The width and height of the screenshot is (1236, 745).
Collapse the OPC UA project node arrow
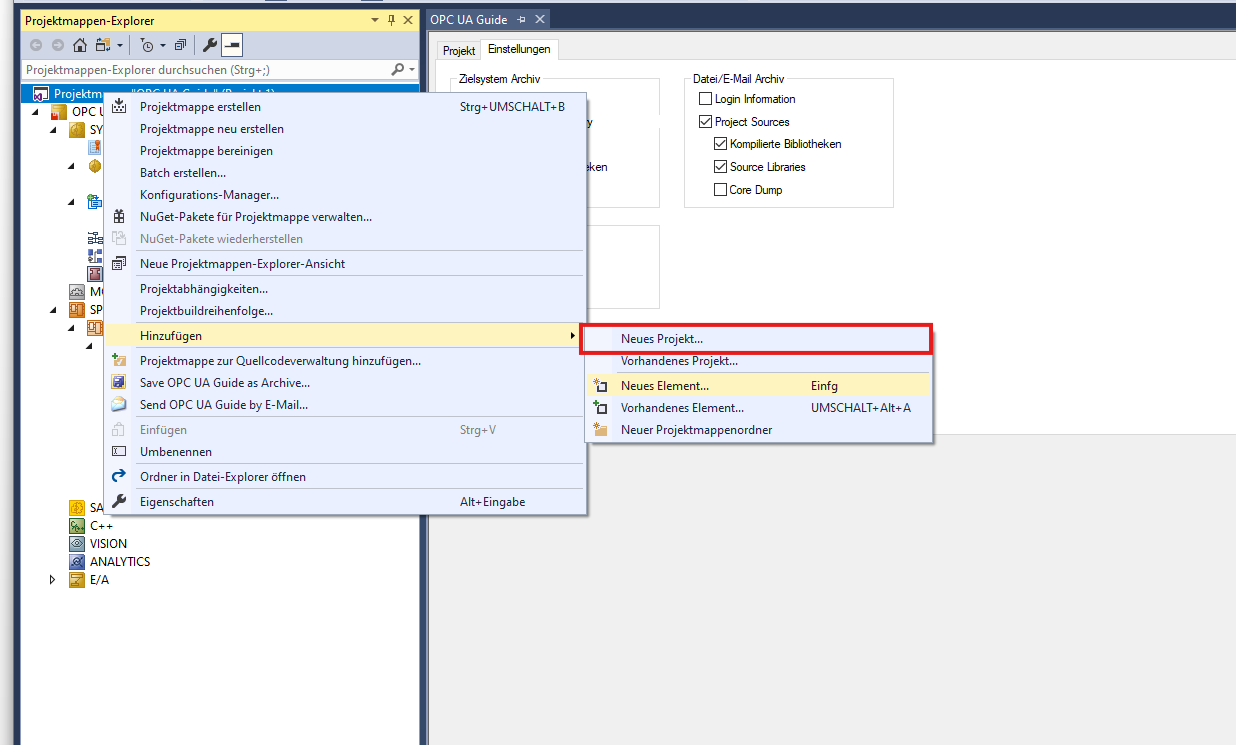(x=36, y=112)
